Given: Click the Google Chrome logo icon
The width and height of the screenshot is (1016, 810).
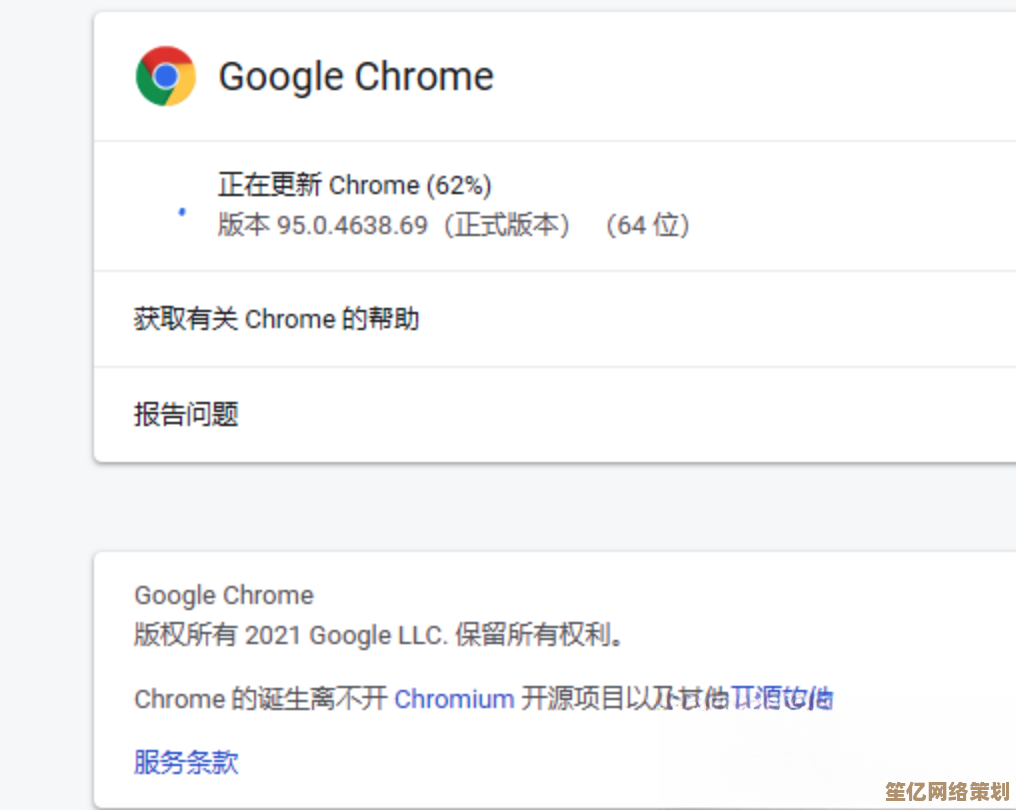Looking at the screenshot, I should 165,76.
